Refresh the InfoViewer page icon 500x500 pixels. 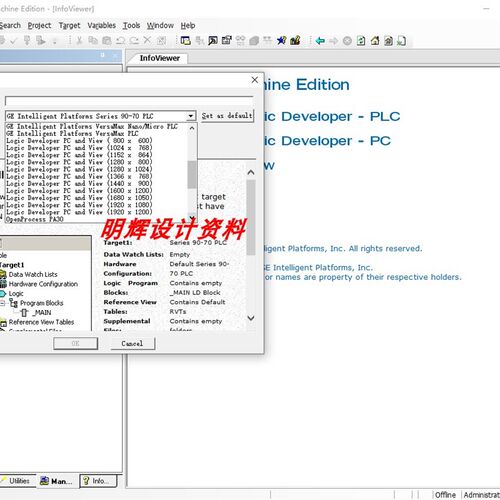pos(361,41)
